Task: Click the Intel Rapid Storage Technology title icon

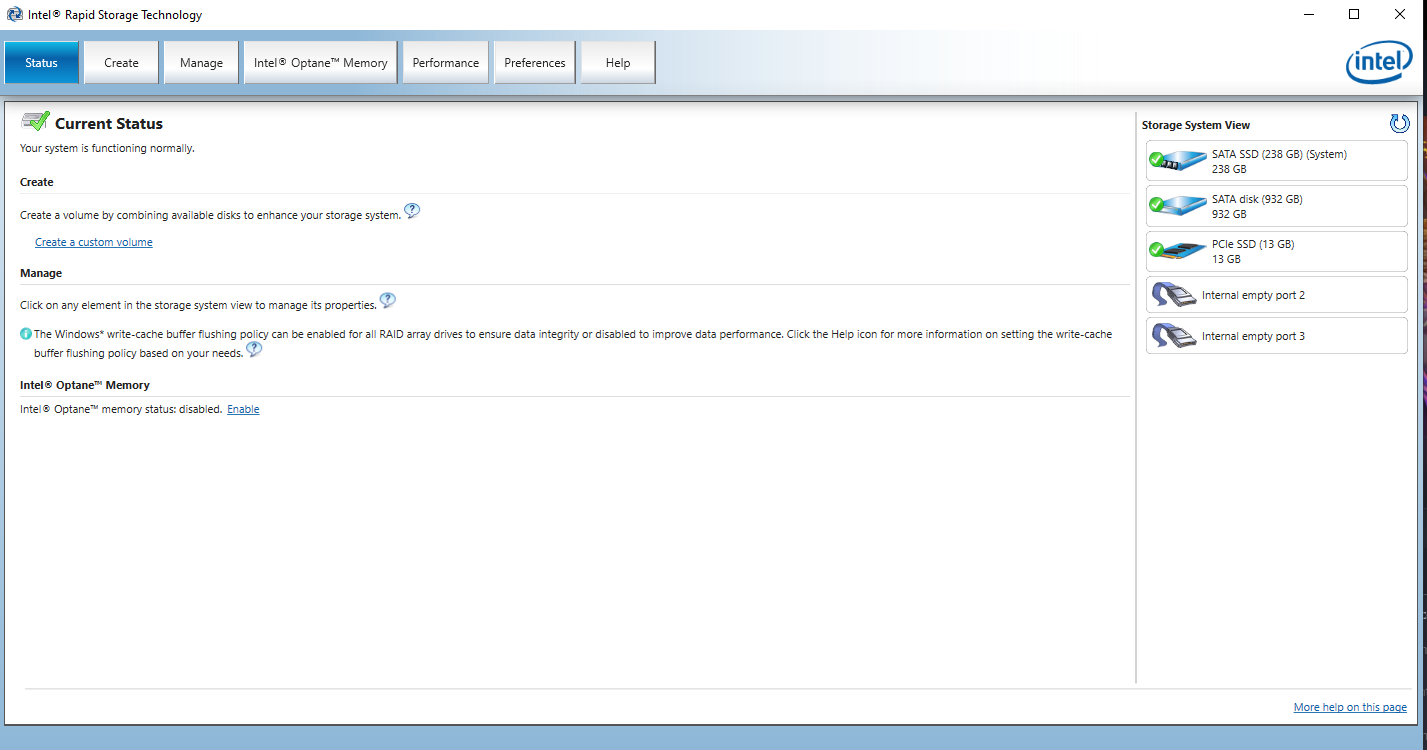Action: 14,14
